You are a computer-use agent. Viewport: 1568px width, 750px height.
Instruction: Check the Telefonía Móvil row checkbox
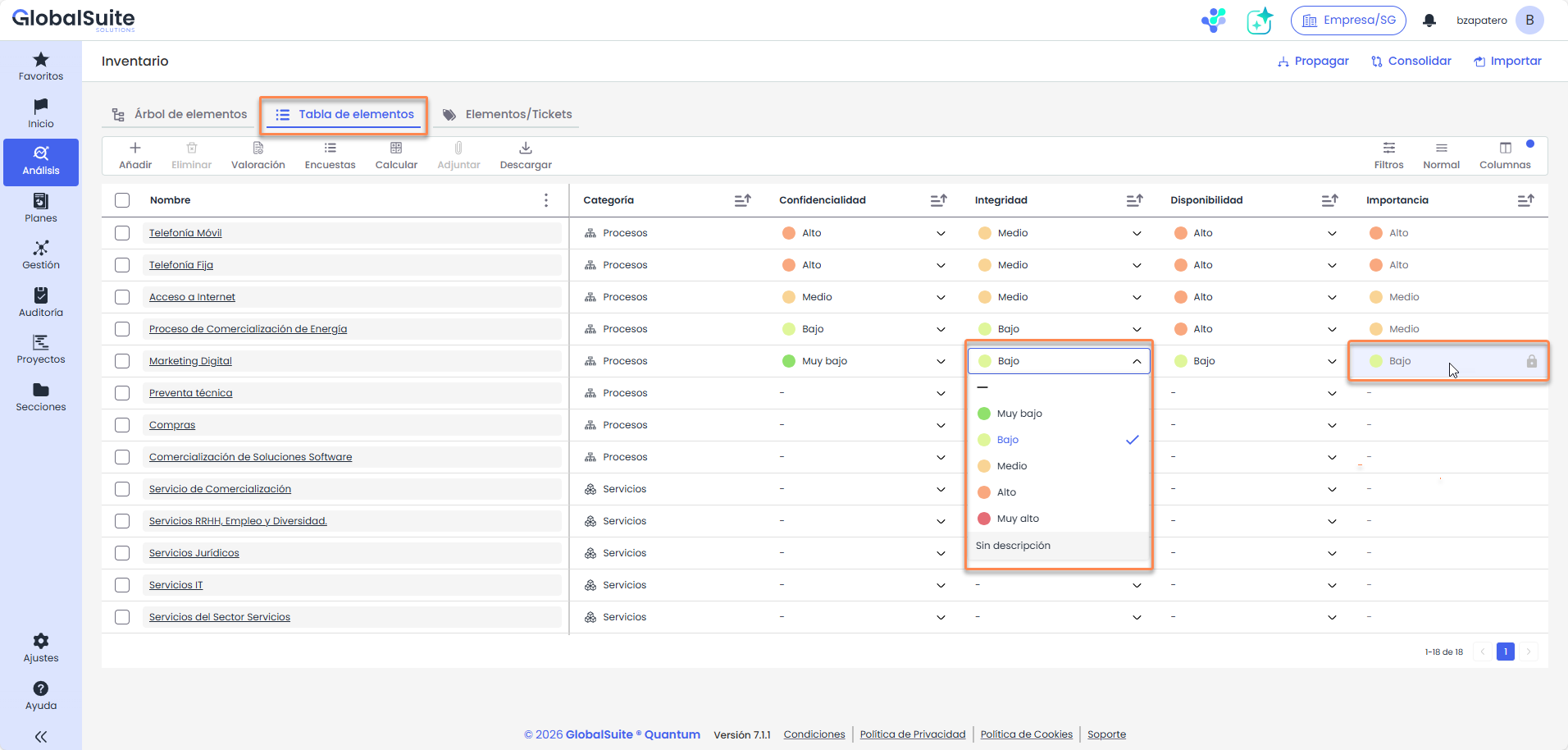click(x=122, y=233)
